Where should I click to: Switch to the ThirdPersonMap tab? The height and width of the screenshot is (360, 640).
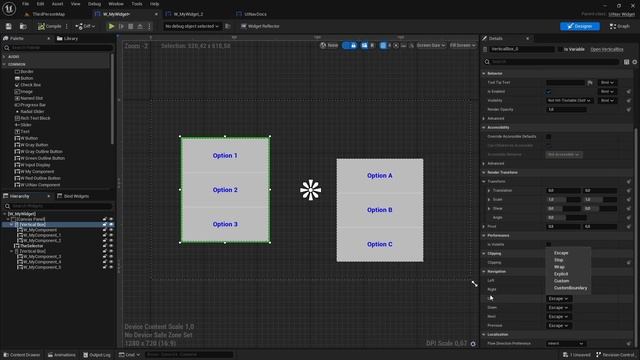49,14
